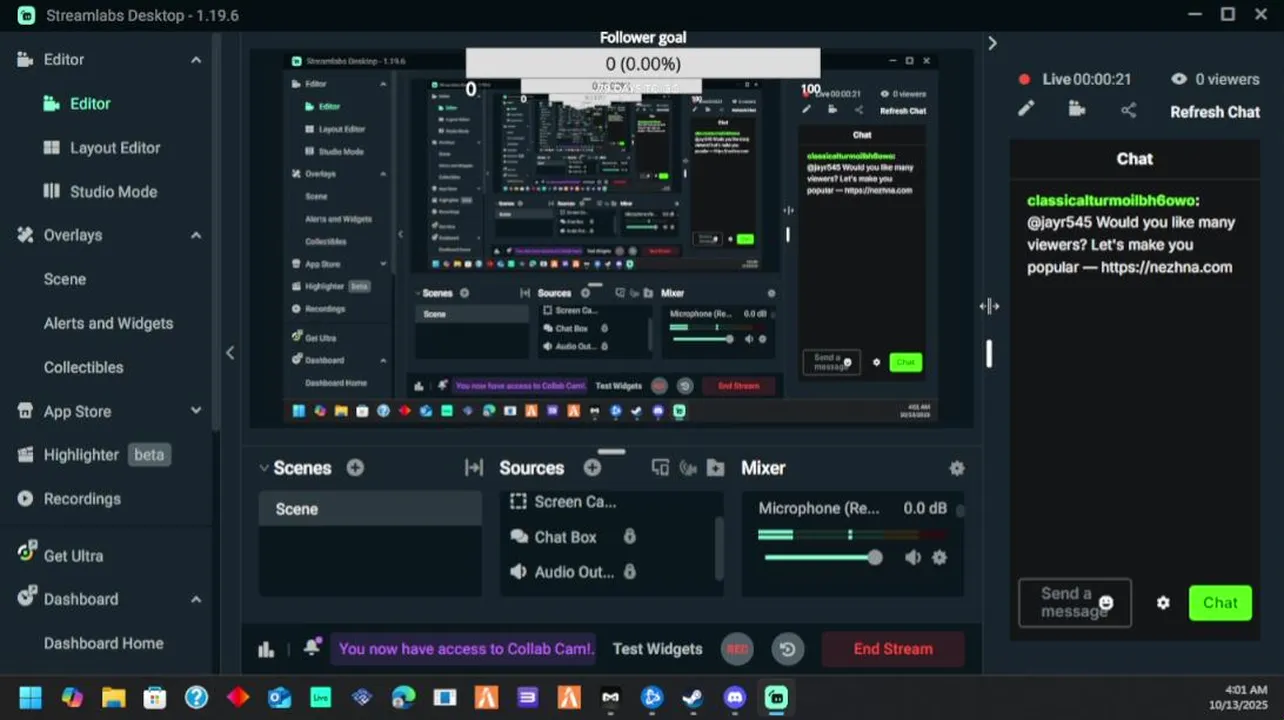Image resolution: width=1284 pixels, height=720 pixels.
Task: Click Test Widgets
Action: coord(657,649)
